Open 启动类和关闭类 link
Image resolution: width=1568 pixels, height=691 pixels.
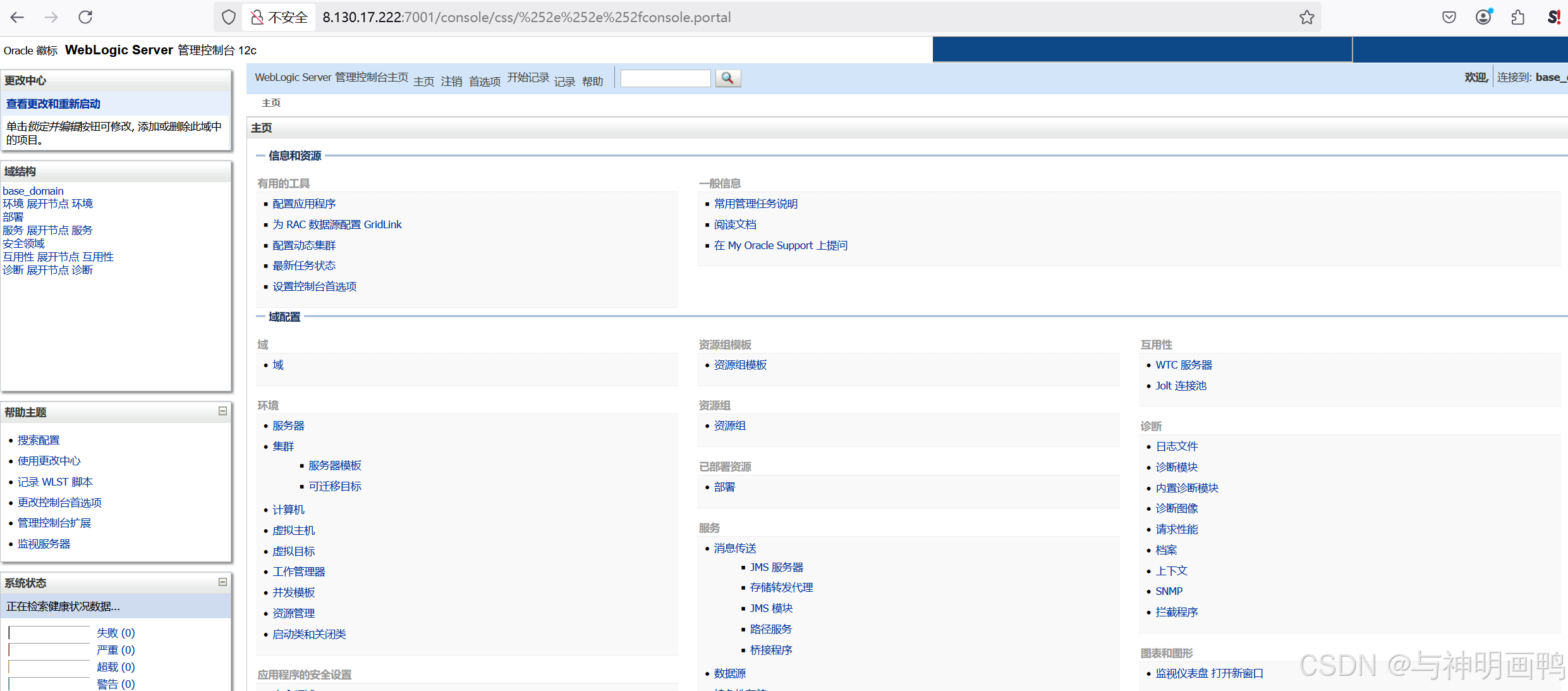pos(309,634)
